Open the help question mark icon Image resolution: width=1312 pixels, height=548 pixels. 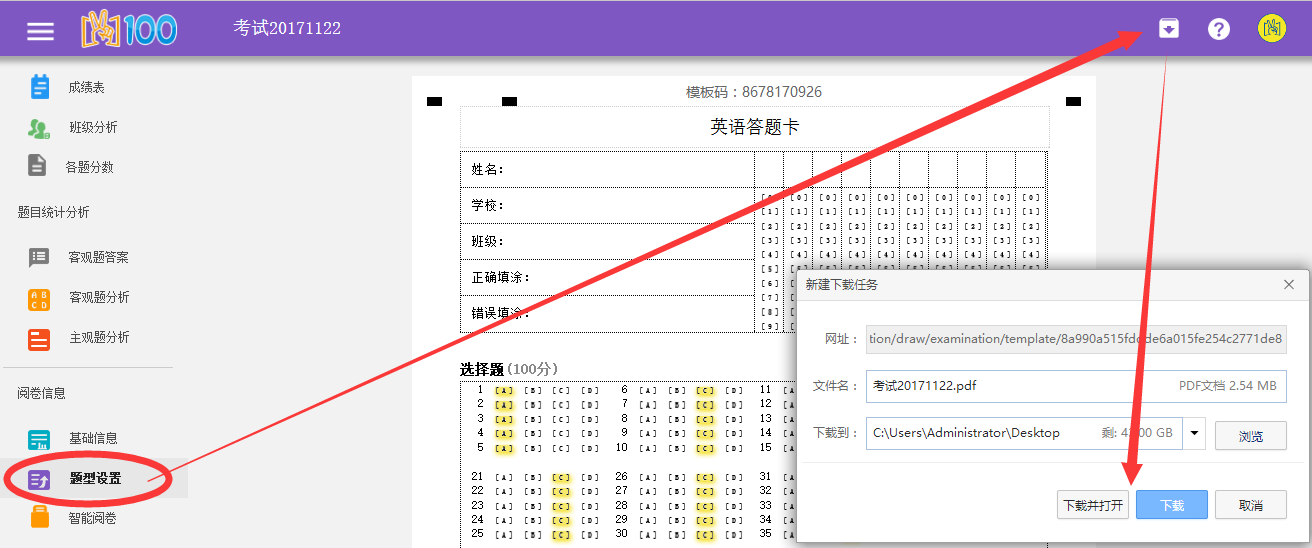click(x=1218, y=29)
